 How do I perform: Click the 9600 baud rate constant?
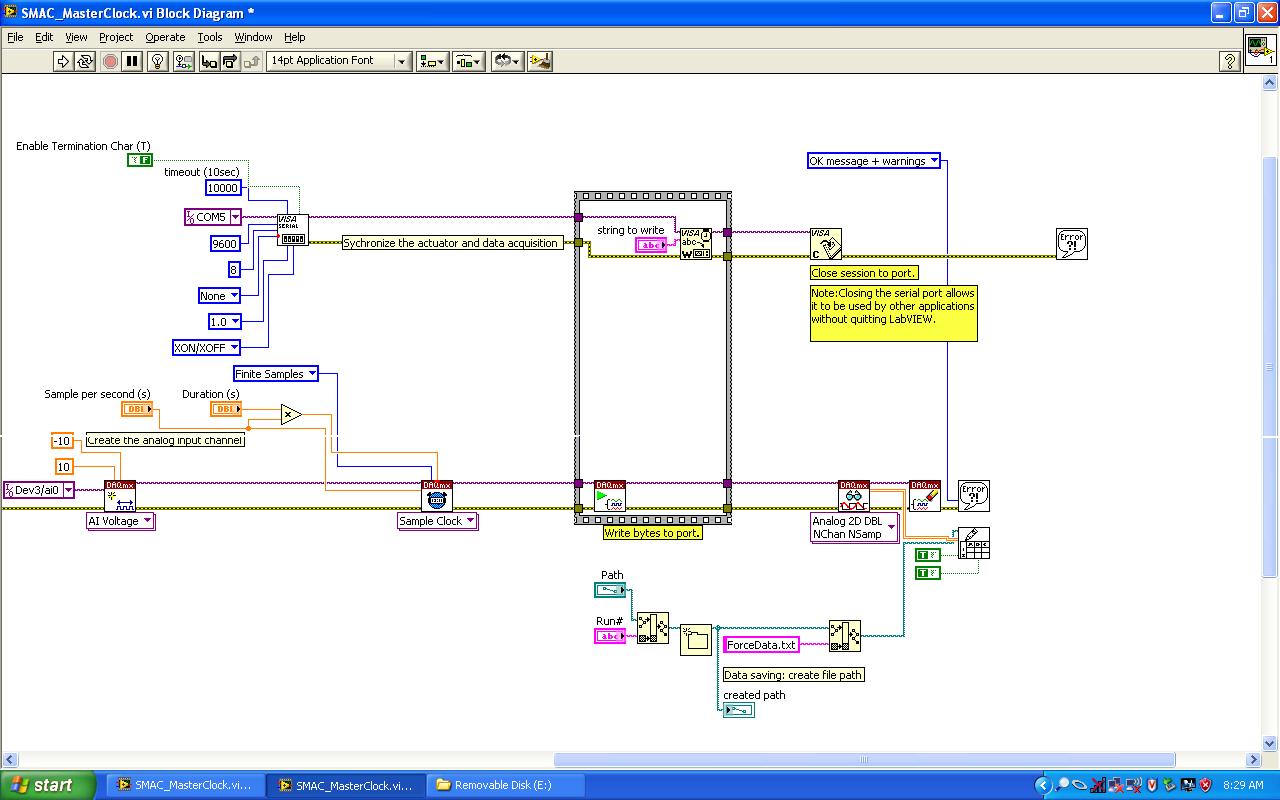(x=225, y=244)
